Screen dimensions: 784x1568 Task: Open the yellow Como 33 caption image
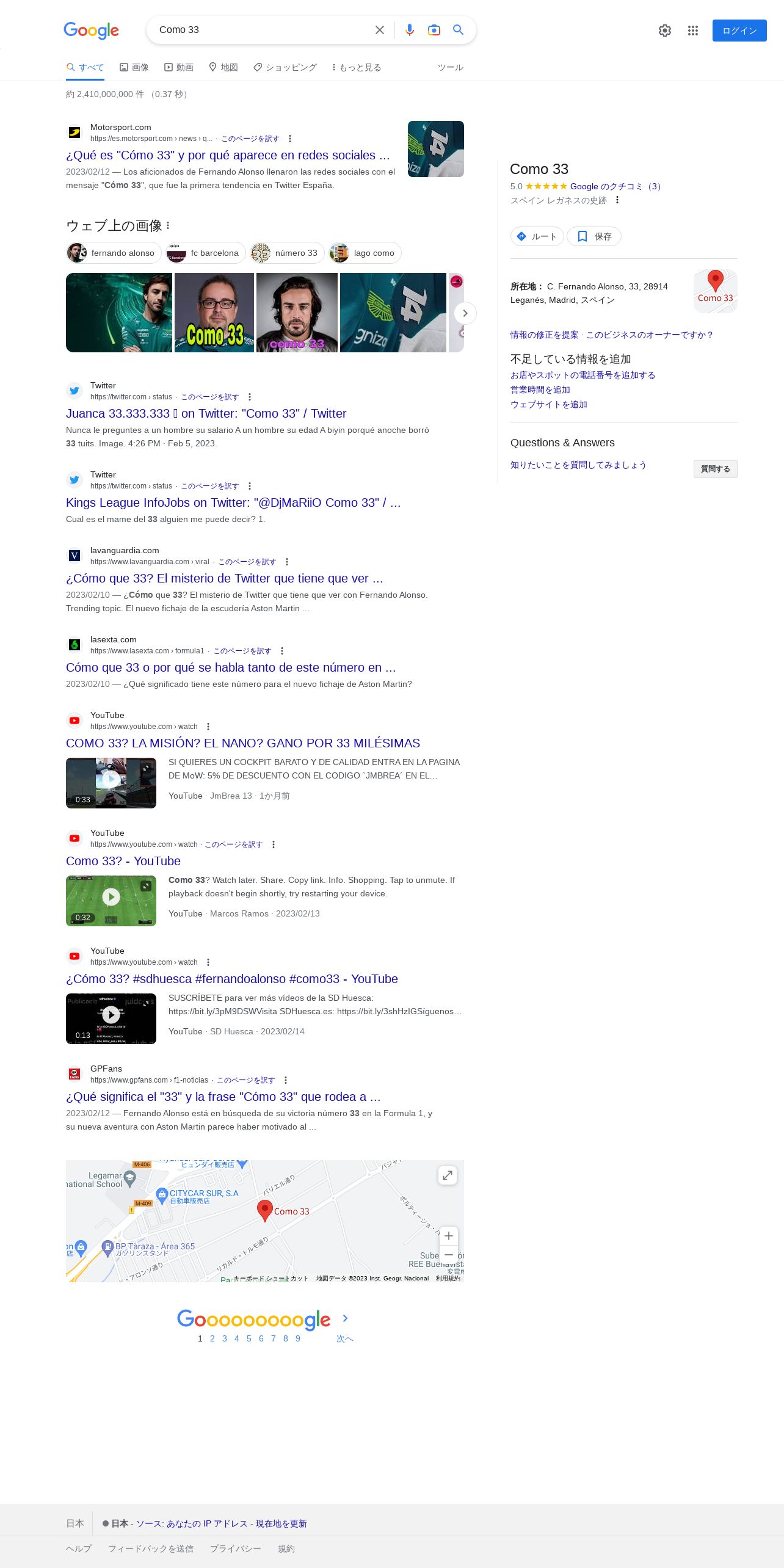(214, 313)
